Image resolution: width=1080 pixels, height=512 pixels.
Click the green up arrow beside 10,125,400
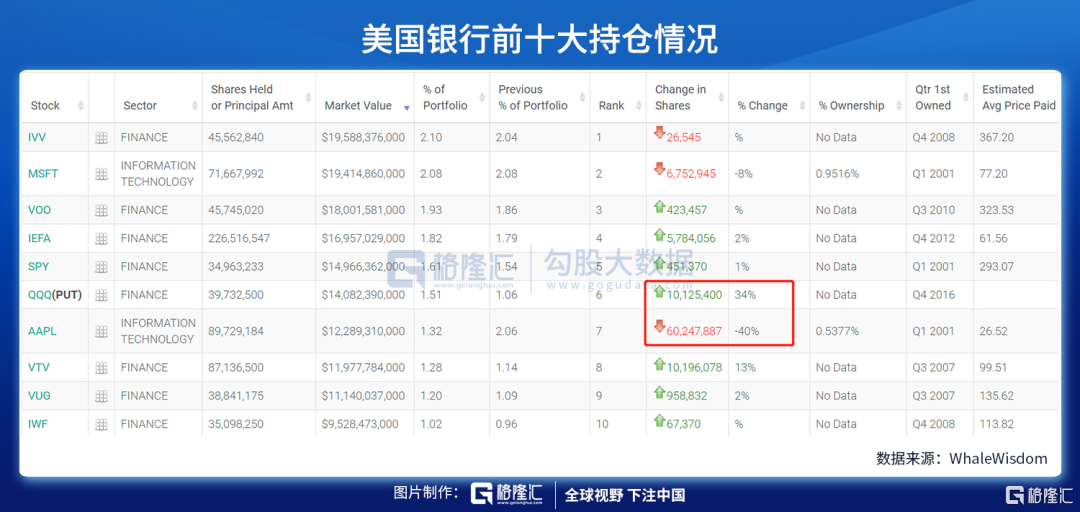tap(659, 292)
